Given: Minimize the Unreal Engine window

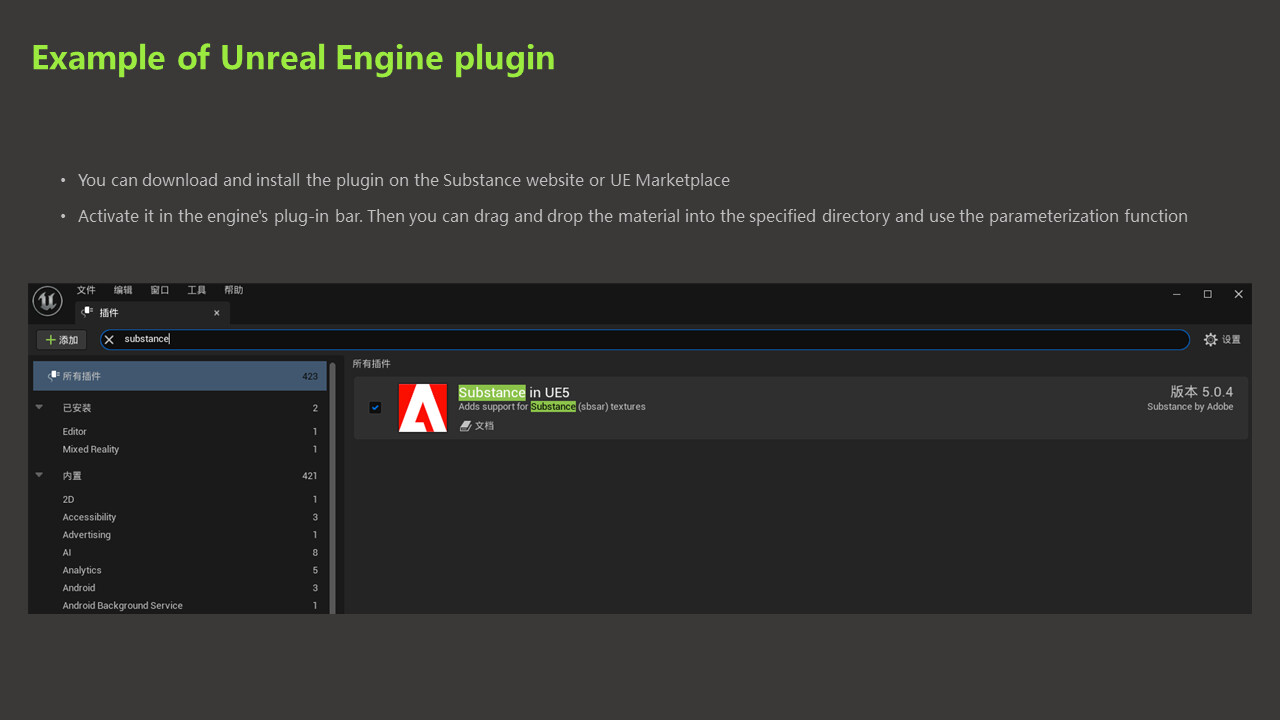Looking at the screenshot, I should [1177, 294].
